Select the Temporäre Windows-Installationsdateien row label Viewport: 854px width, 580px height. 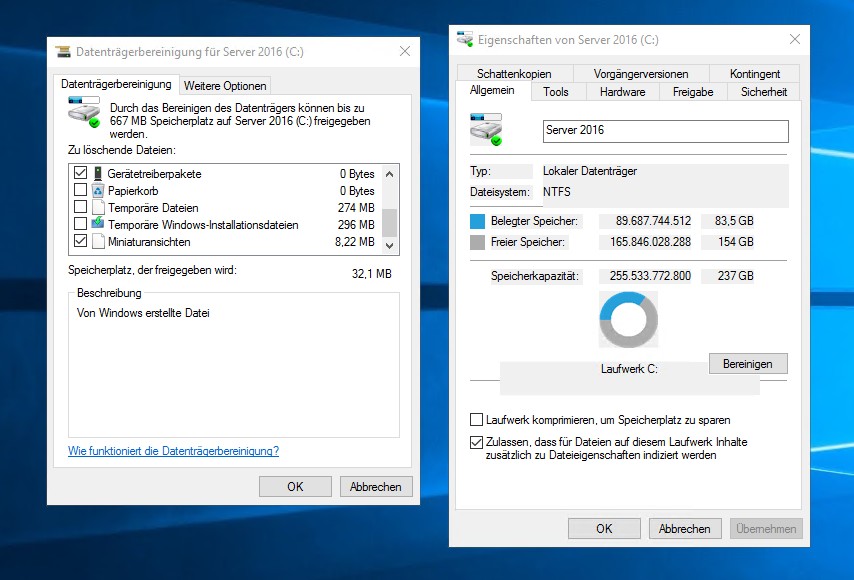(x=203, y=224)
